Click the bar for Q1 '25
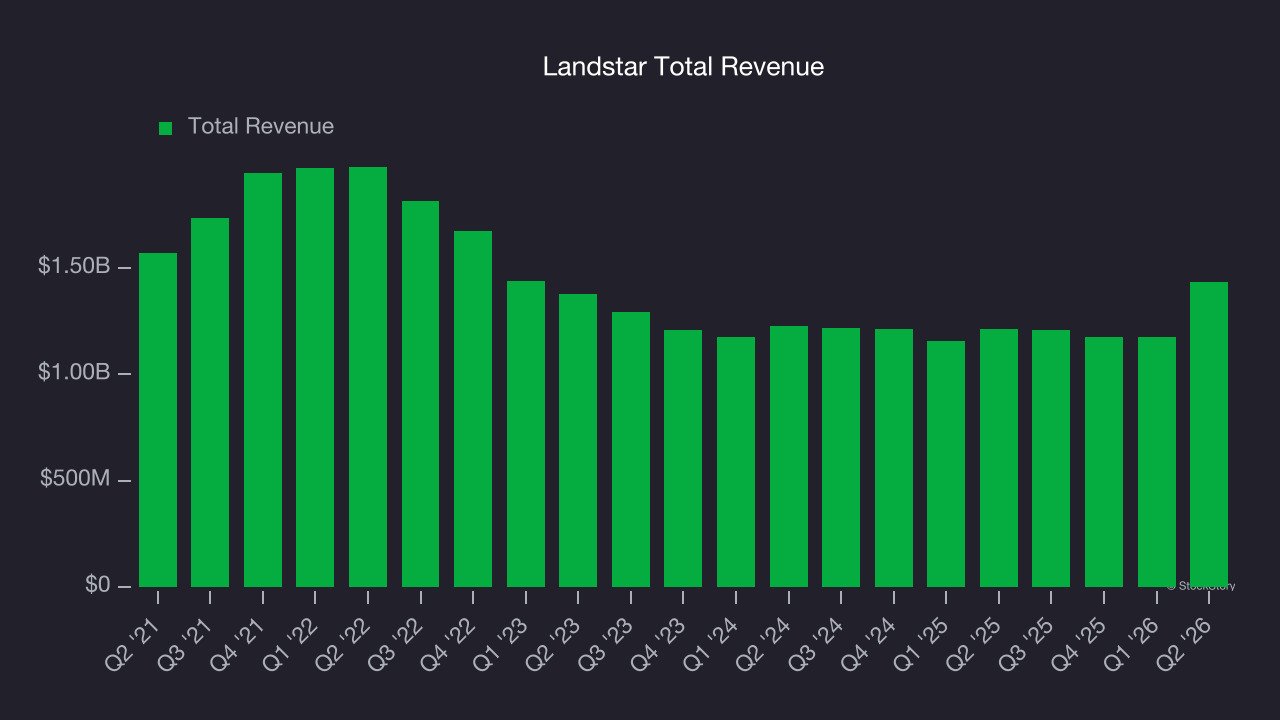 click(946, 464)
